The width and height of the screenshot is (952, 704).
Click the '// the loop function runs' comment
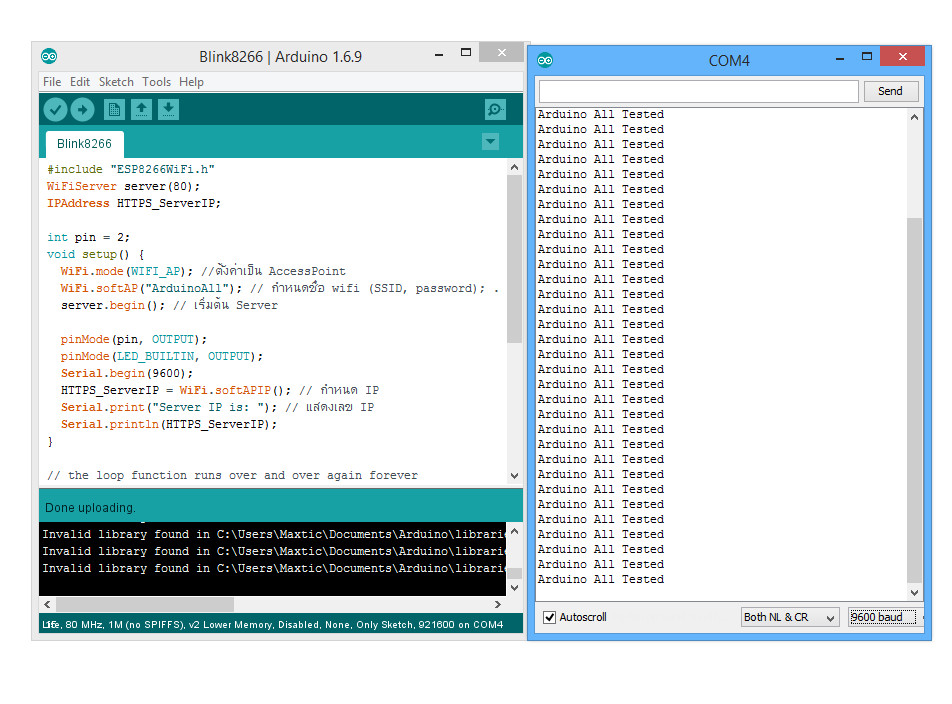tap(233, 475)
